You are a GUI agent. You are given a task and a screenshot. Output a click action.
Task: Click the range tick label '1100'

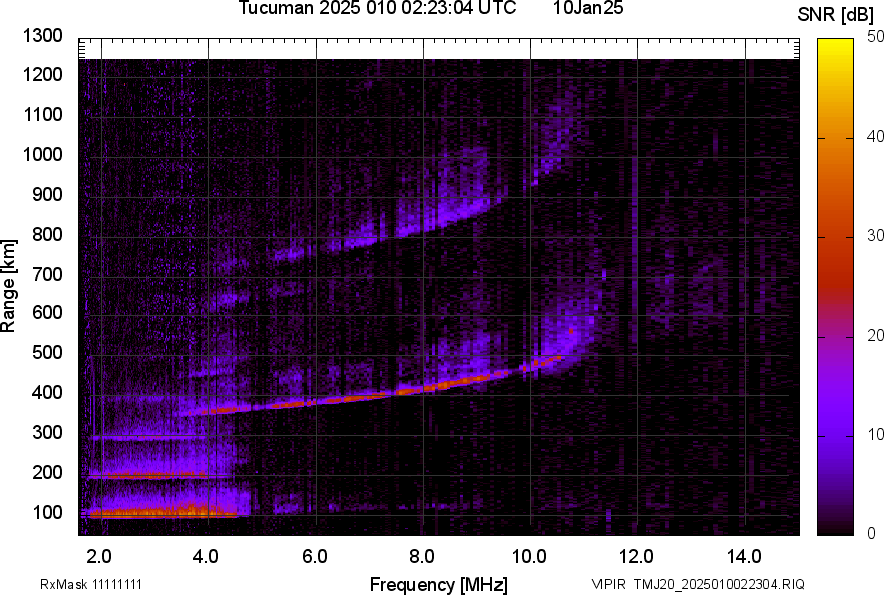click(42, 114)
